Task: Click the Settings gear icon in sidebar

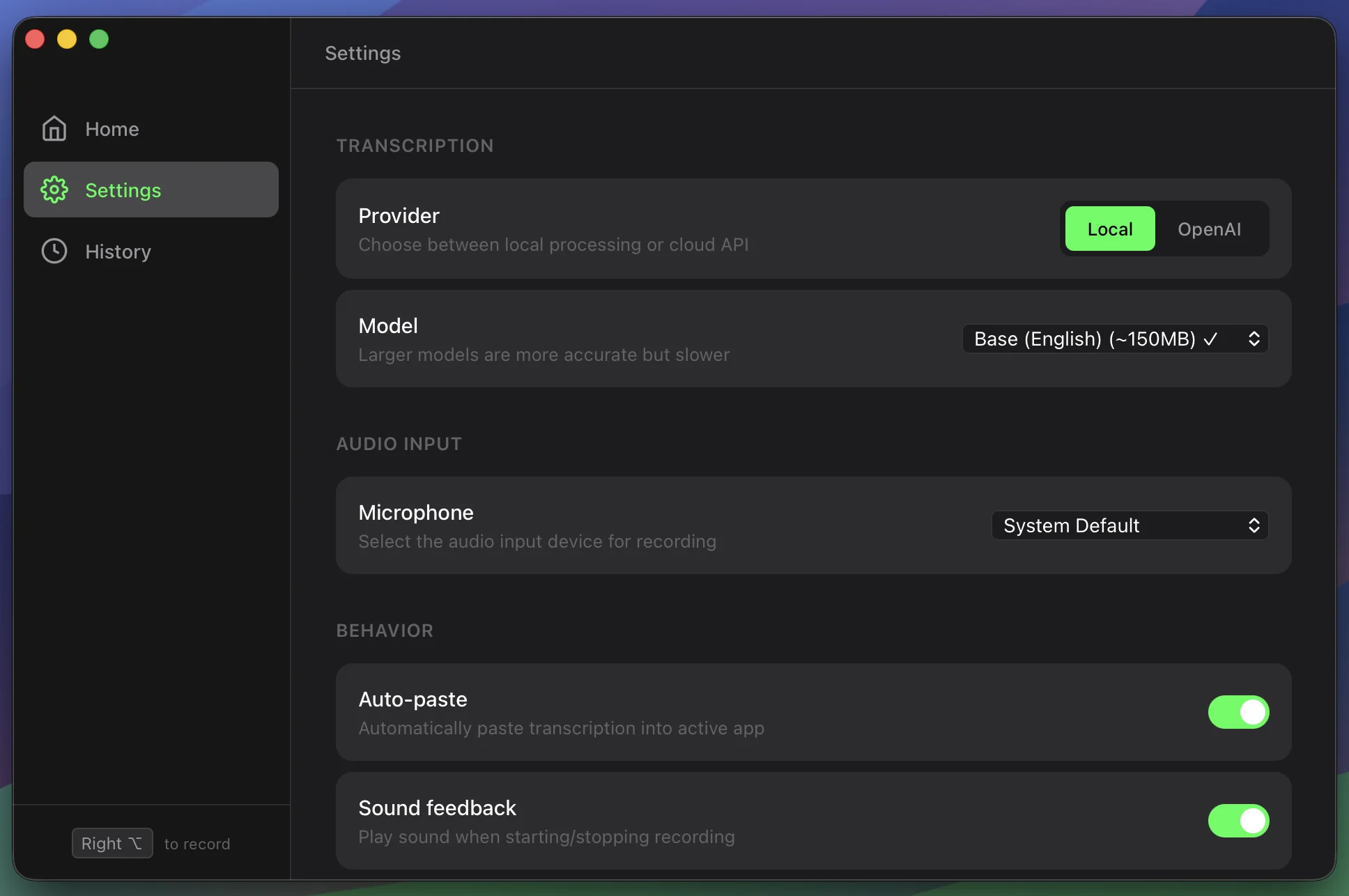Action: tap(54, 190)
